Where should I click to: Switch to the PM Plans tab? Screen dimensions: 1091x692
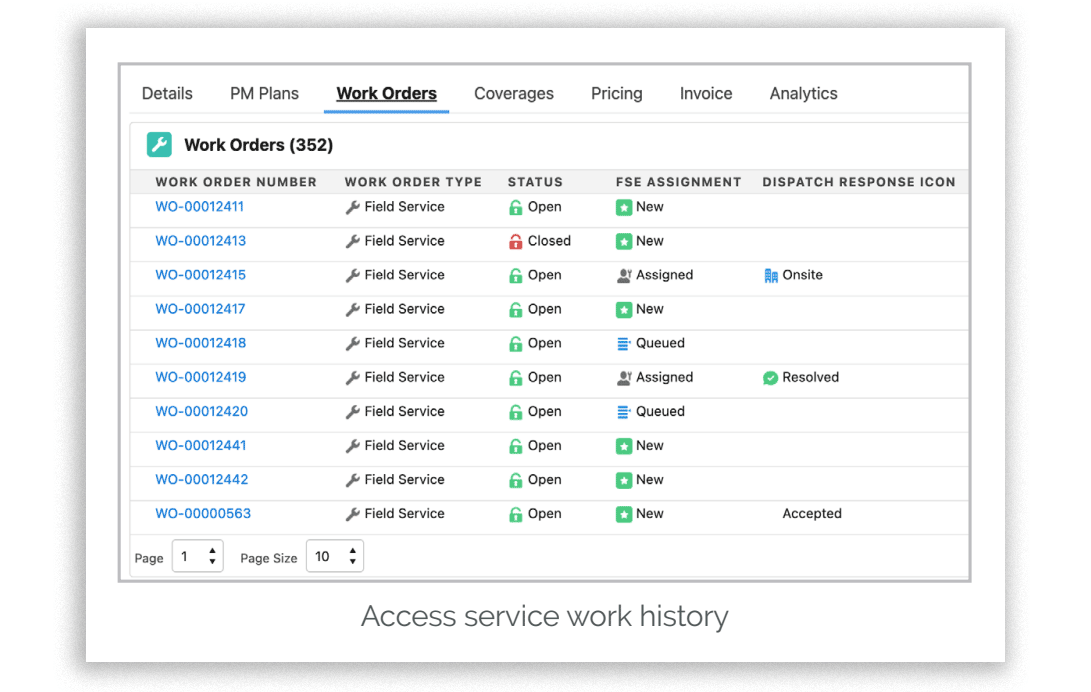[x=264, y=93]
